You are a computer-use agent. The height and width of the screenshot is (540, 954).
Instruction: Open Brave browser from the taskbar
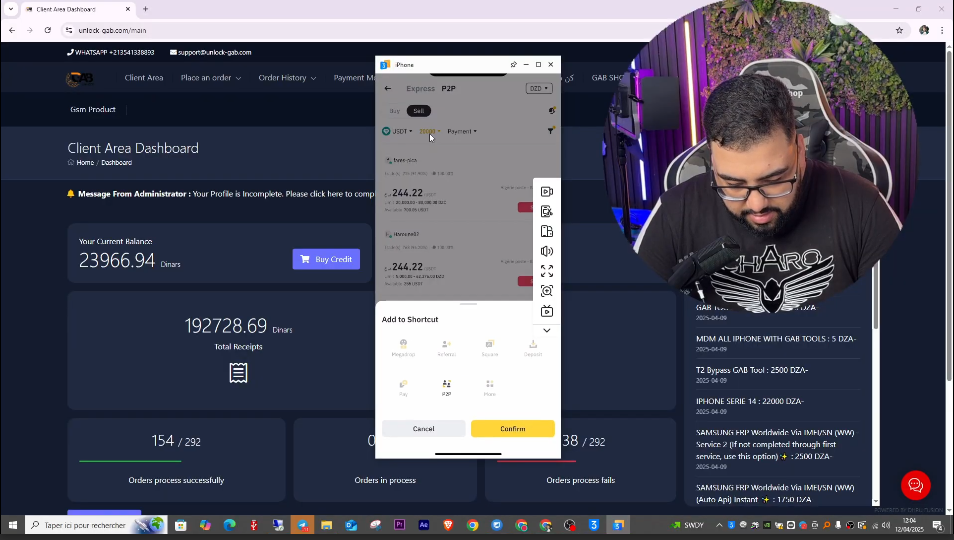(448, 525)
